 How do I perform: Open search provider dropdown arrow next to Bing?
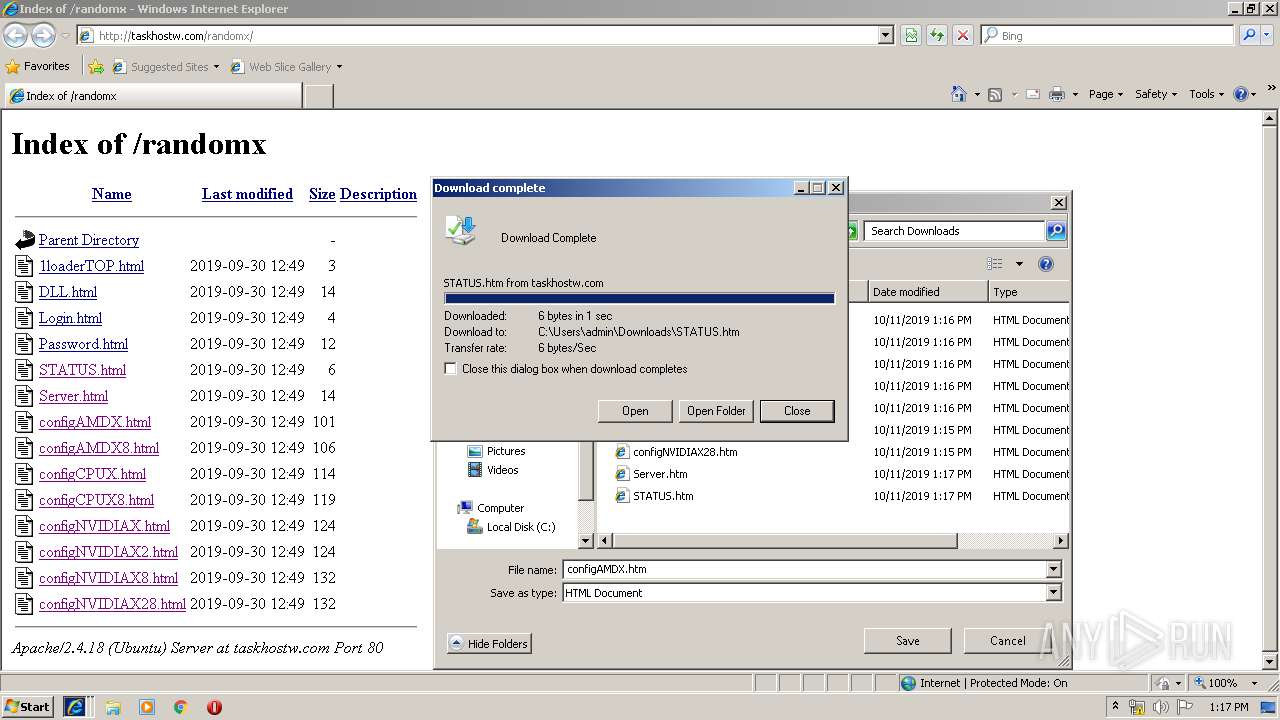coord(1267,35)
